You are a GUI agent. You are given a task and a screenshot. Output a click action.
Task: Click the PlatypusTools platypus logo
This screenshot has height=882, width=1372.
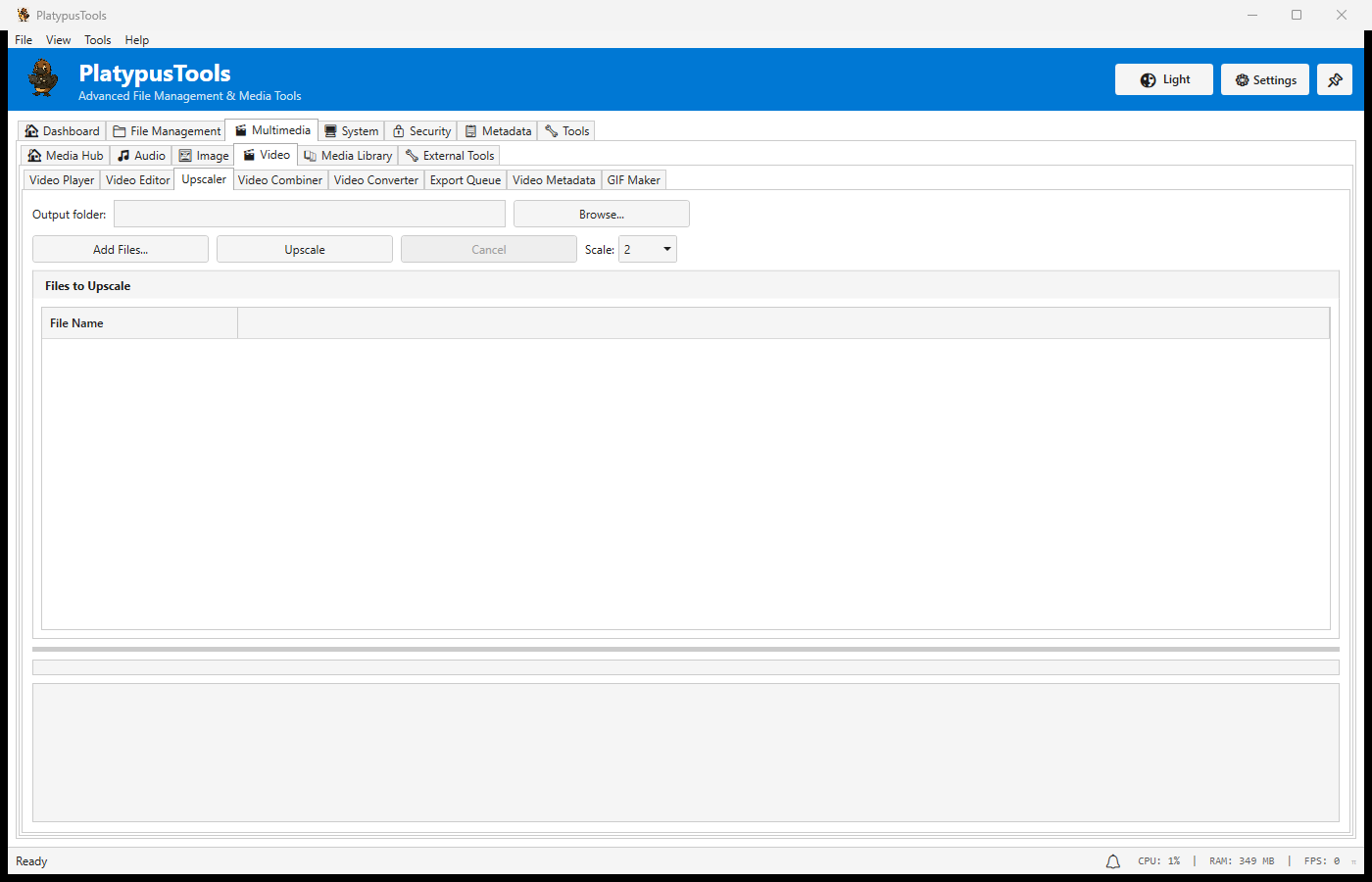pyautogui.click(x=41, y=78)
